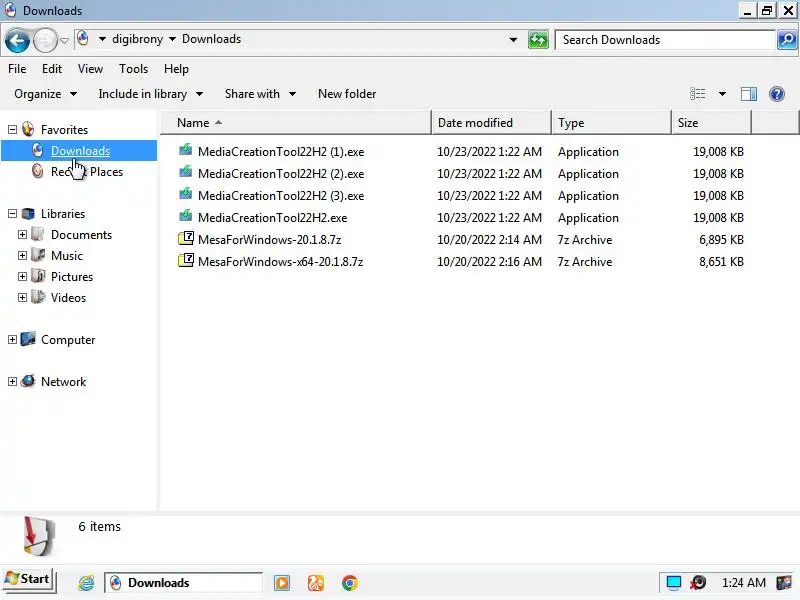
Task: Click the green Refresh button
Action: [538, 40]
